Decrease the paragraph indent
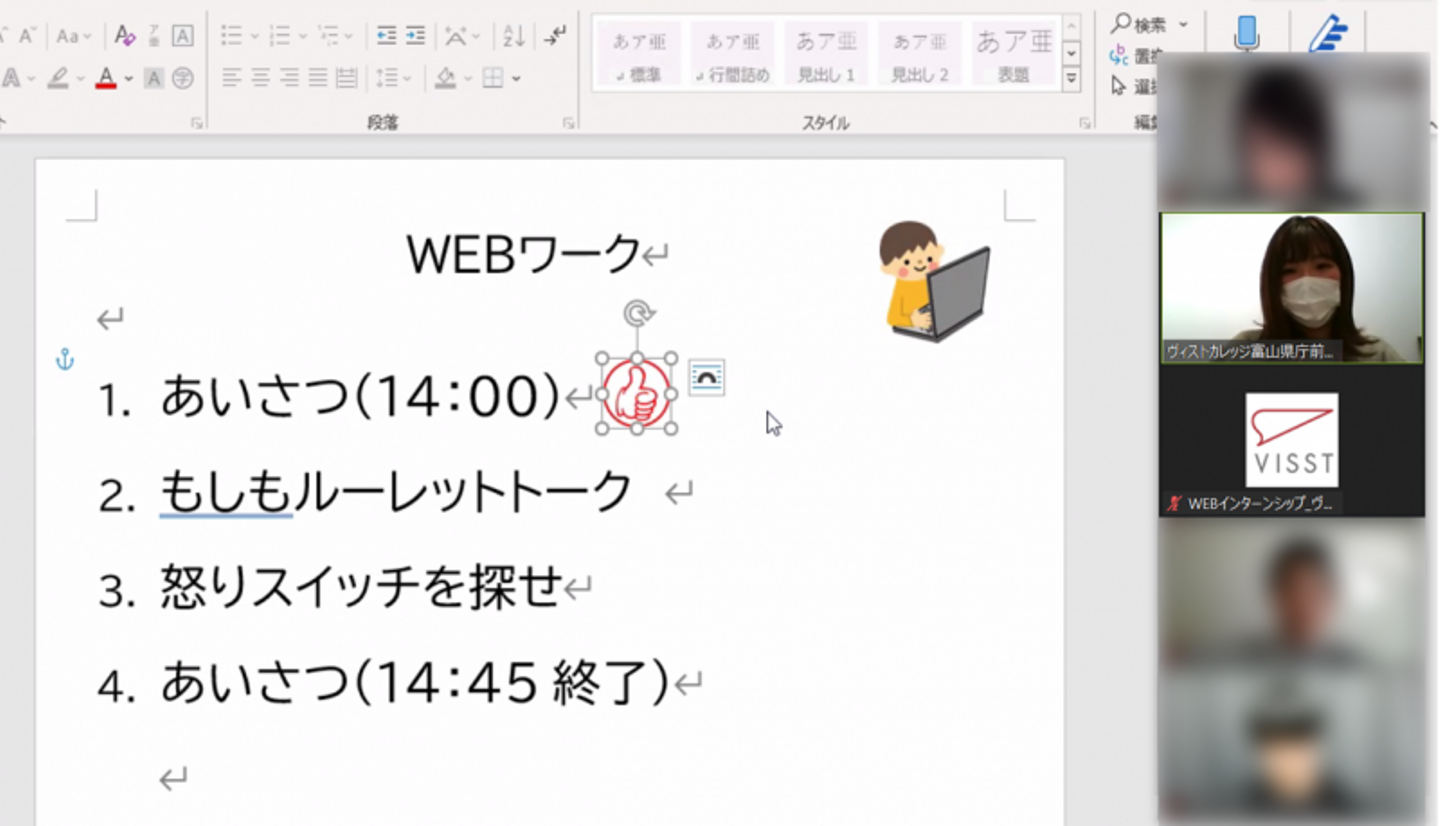 point(386,36)
